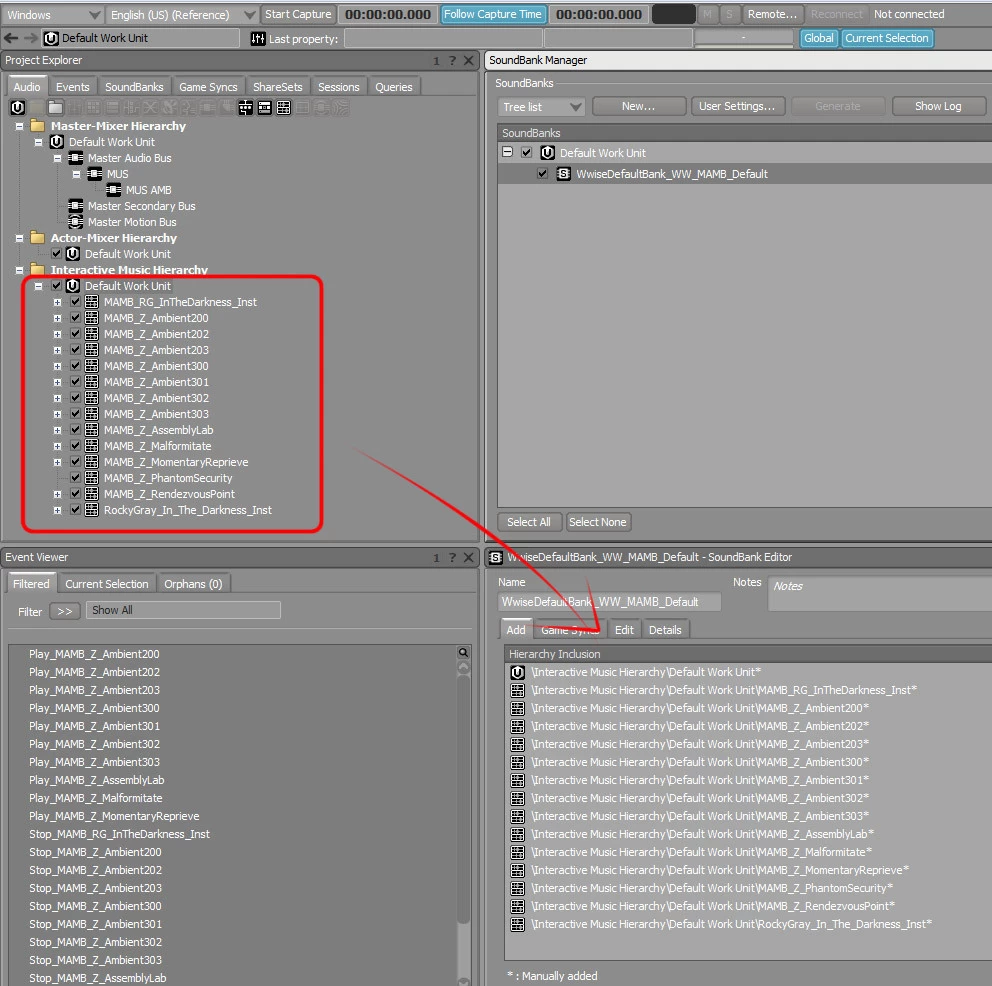992x986 pixels.
Task: Click the Show Log button
Action: [937, 106]
